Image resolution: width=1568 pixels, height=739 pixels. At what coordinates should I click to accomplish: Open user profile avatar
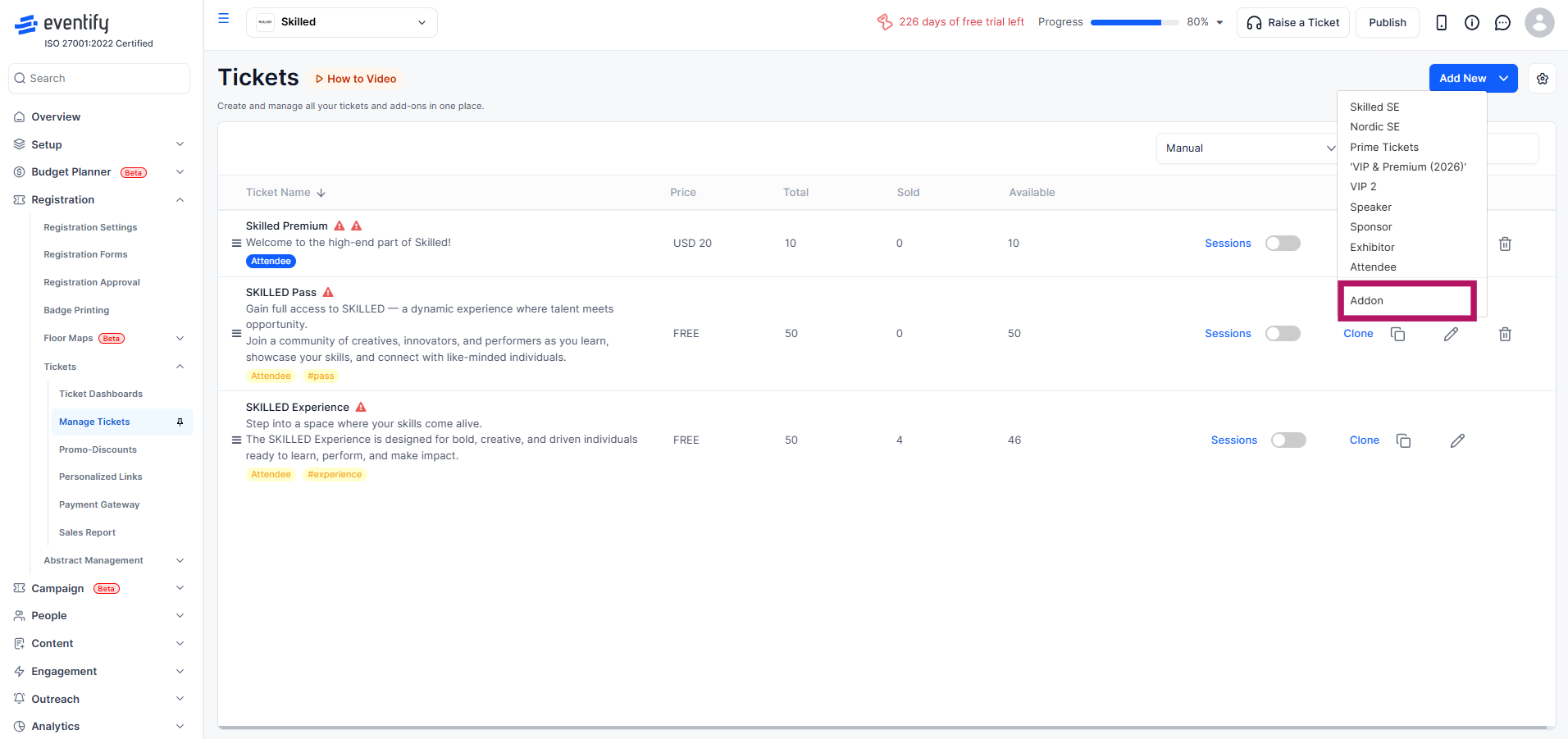pyautogui.click(x=1539, y=22)
